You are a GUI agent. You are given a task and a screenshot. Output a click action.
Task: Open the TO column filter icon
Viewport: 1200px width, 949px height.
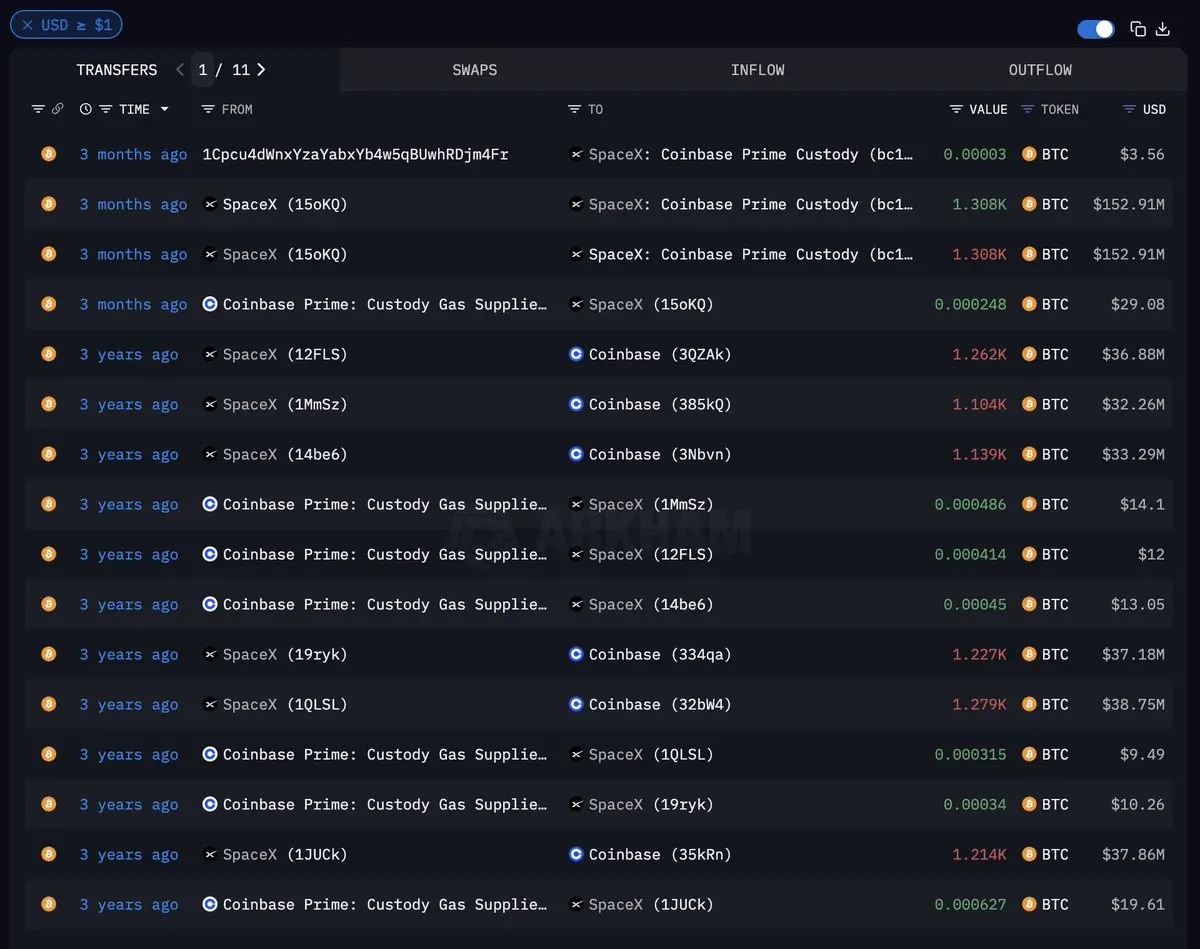[574, 109]
